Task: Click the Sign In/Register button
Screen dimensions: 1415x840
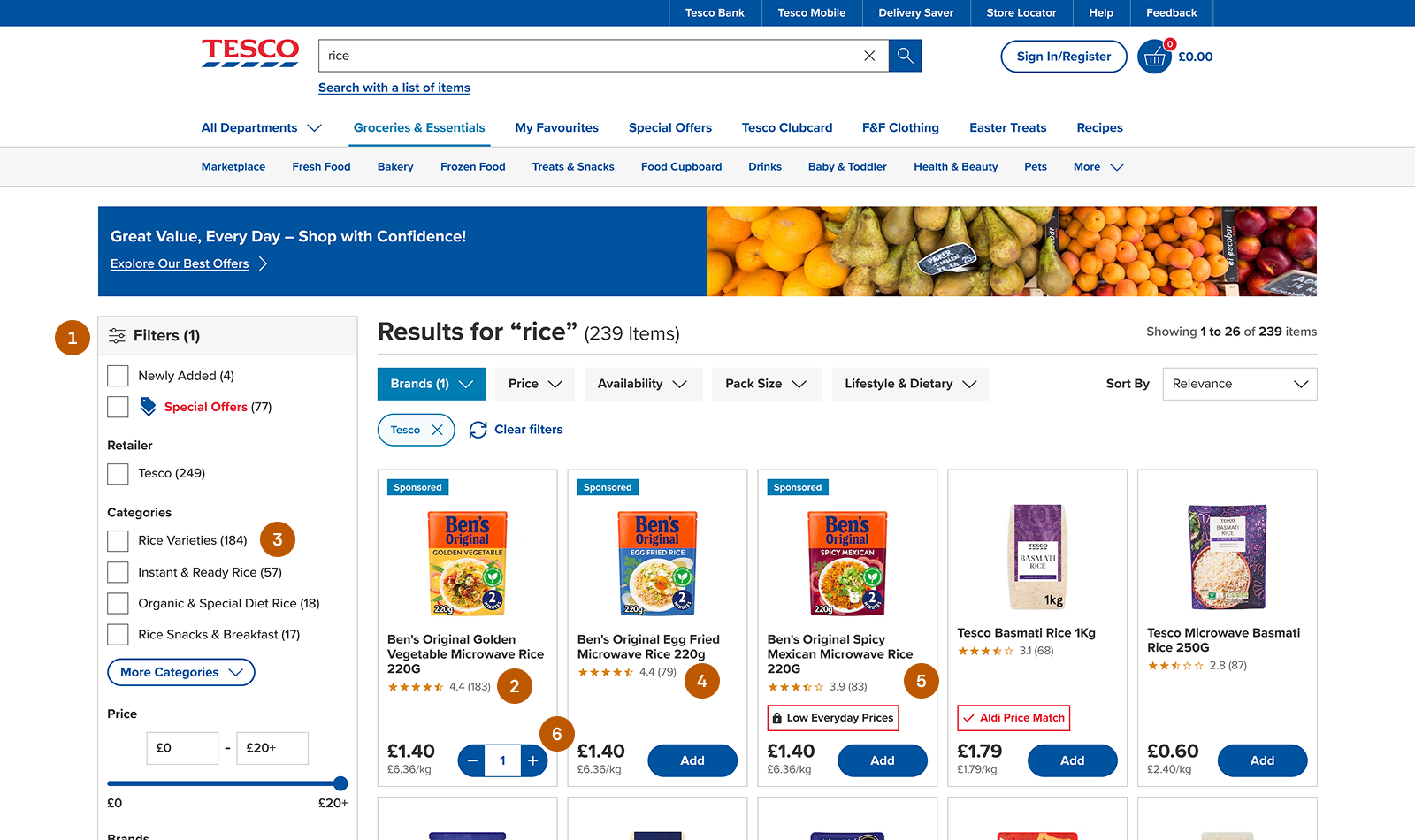Action: pos(1063,57)
